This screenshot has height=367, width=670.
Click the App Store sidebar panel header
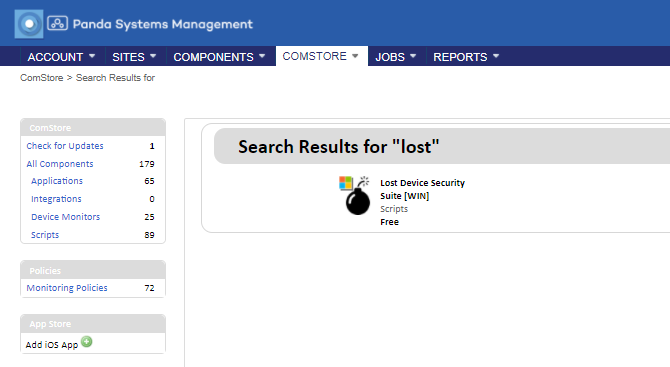click(93, 323)
